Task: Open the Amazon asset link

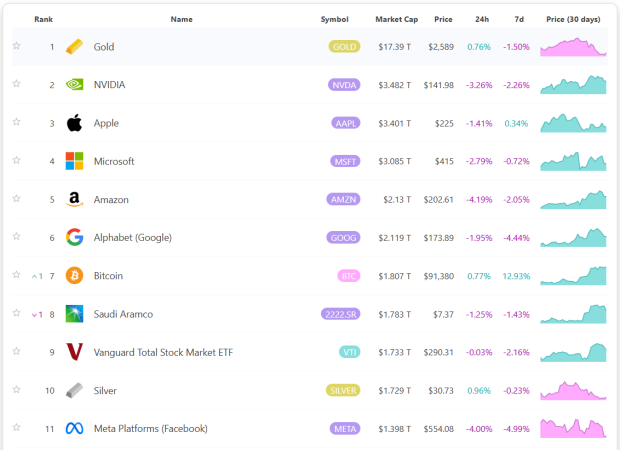Action: point(111,200)
